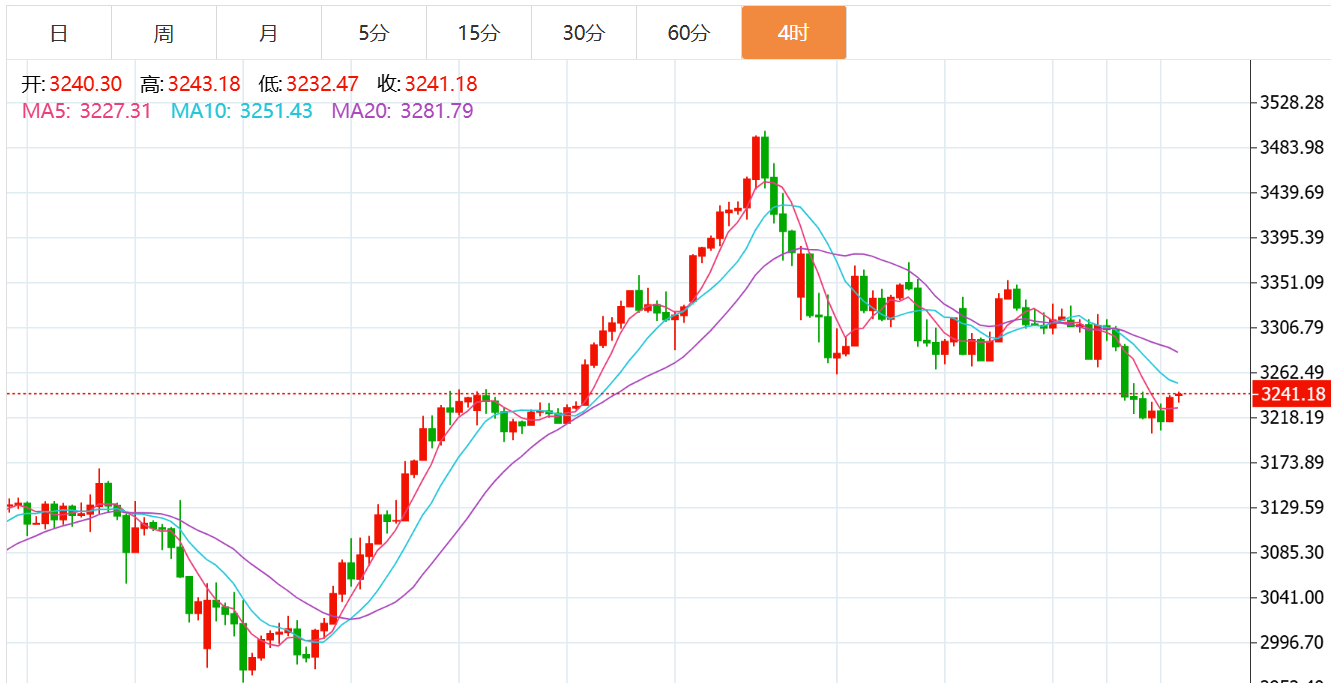Click the red current price tag on axis
The image size is (1331, 683).
coord(1290,394)
